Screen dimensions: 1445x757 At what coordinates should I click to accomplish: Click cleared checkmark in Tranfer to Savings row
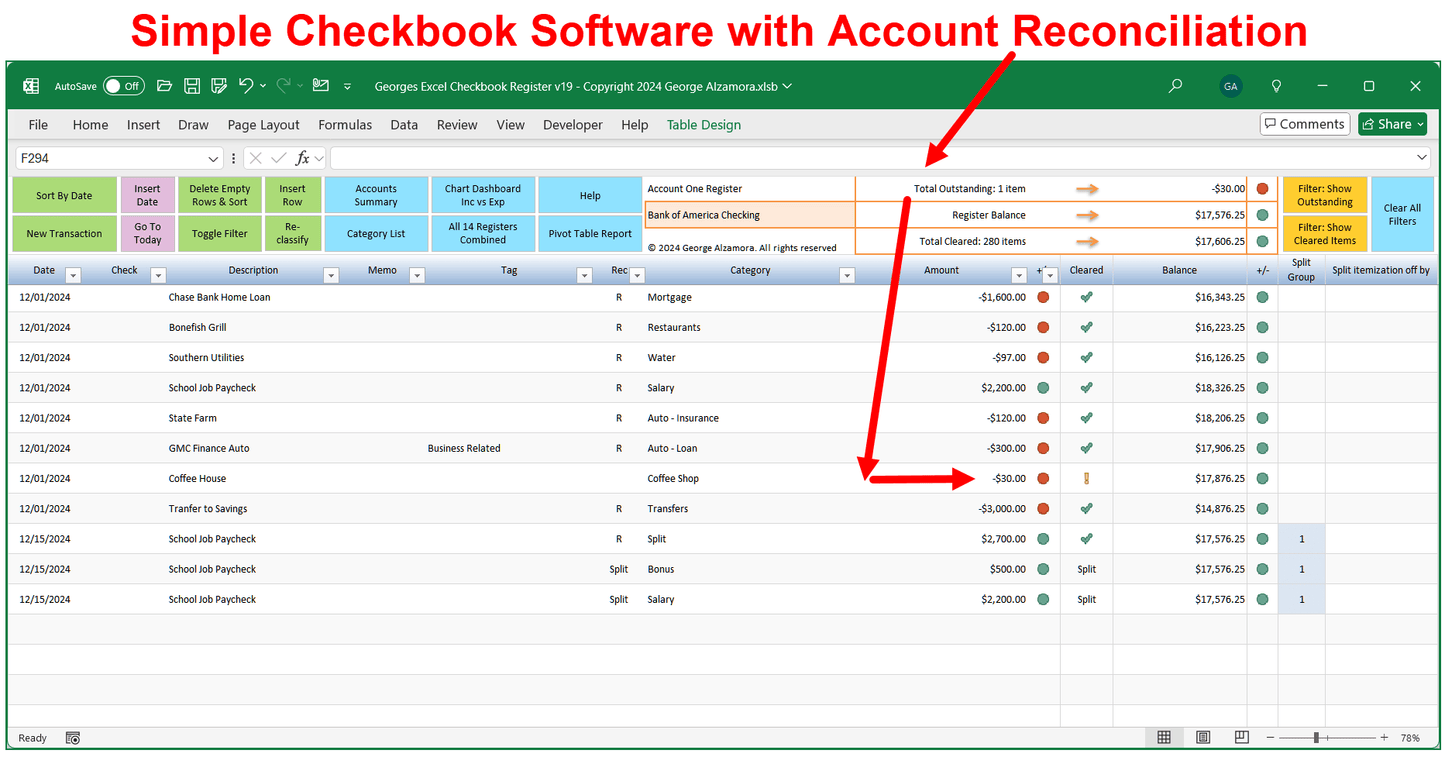[x=1086, y=508]
